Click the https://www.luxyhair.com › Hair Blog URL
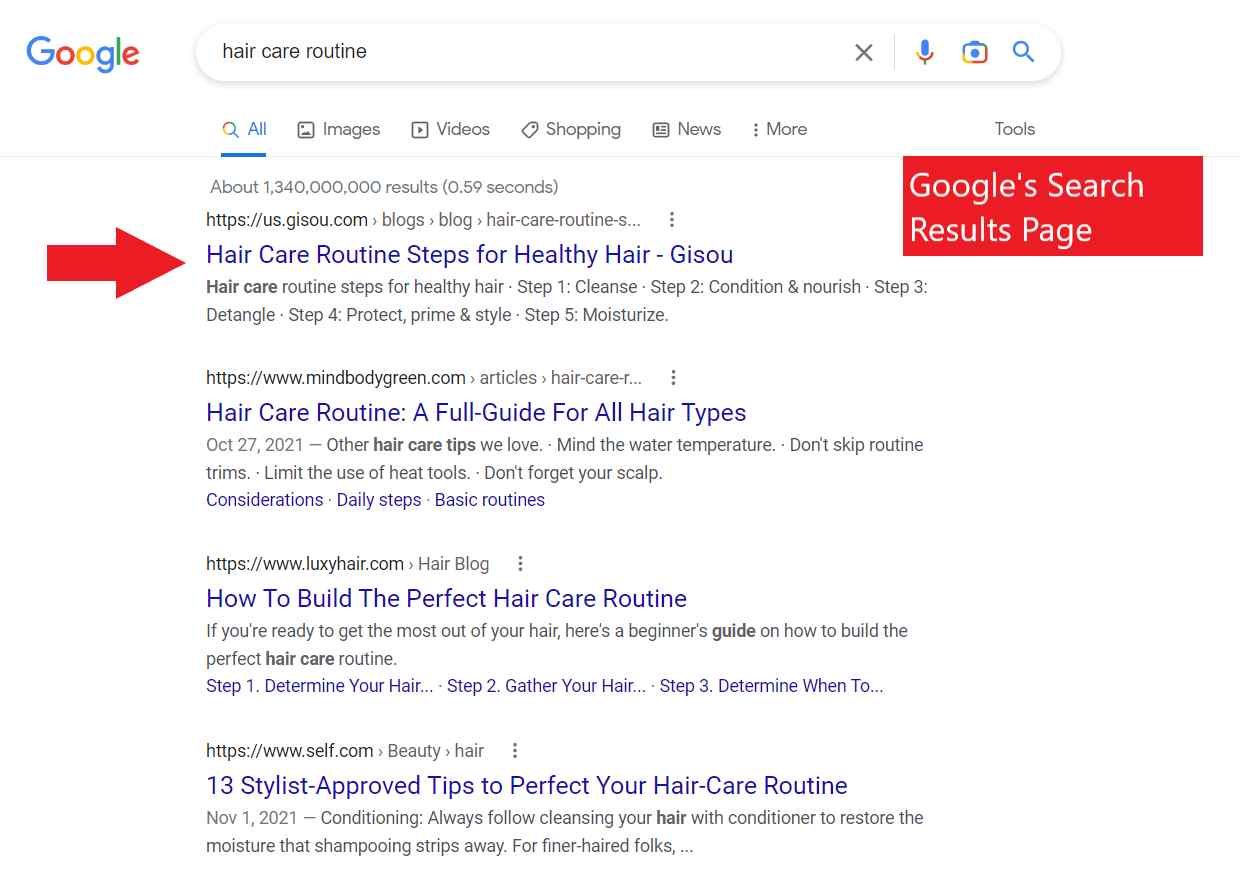 coord(348,563)
